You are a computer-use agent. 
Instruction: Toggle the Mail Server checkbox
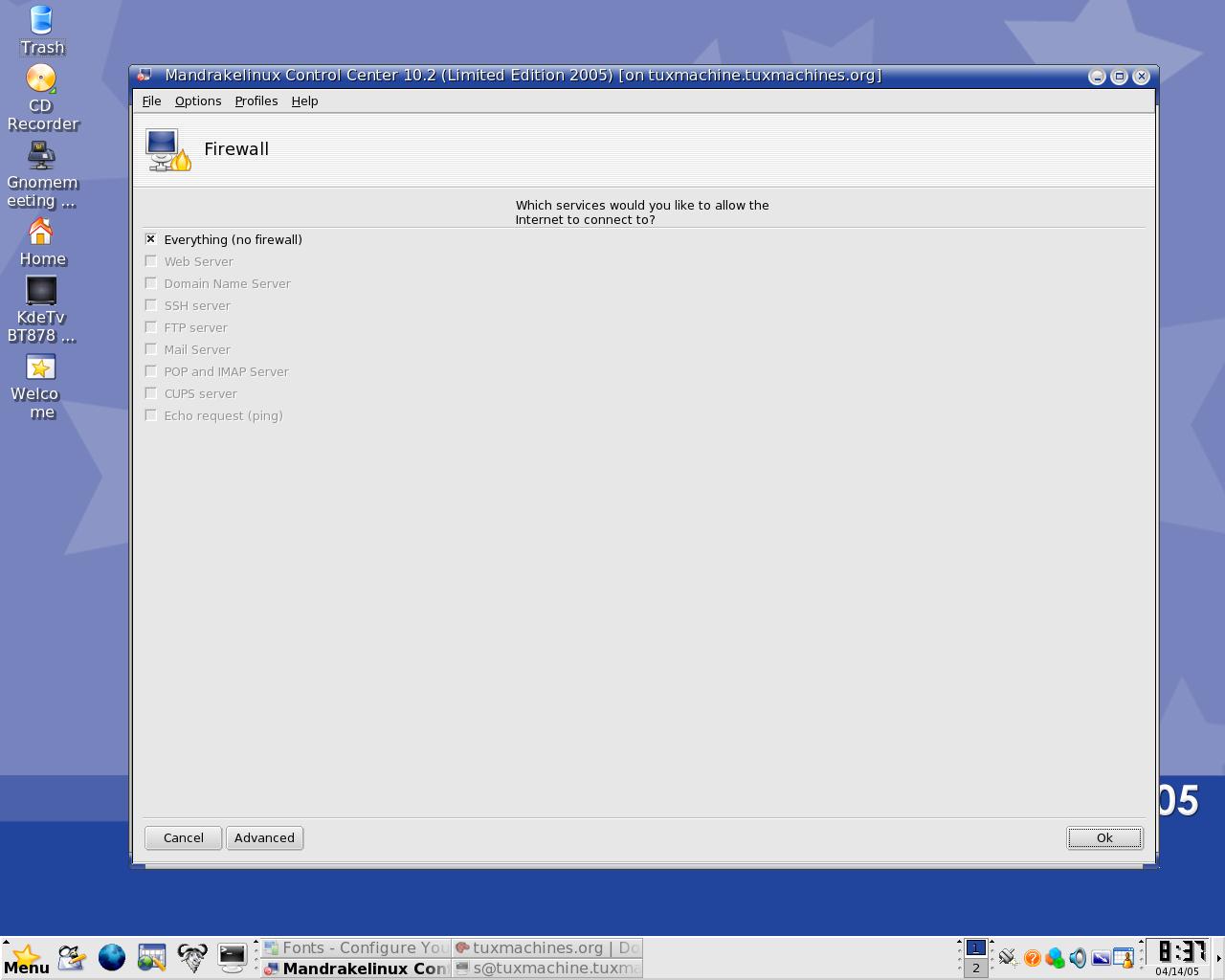(150, 349)
